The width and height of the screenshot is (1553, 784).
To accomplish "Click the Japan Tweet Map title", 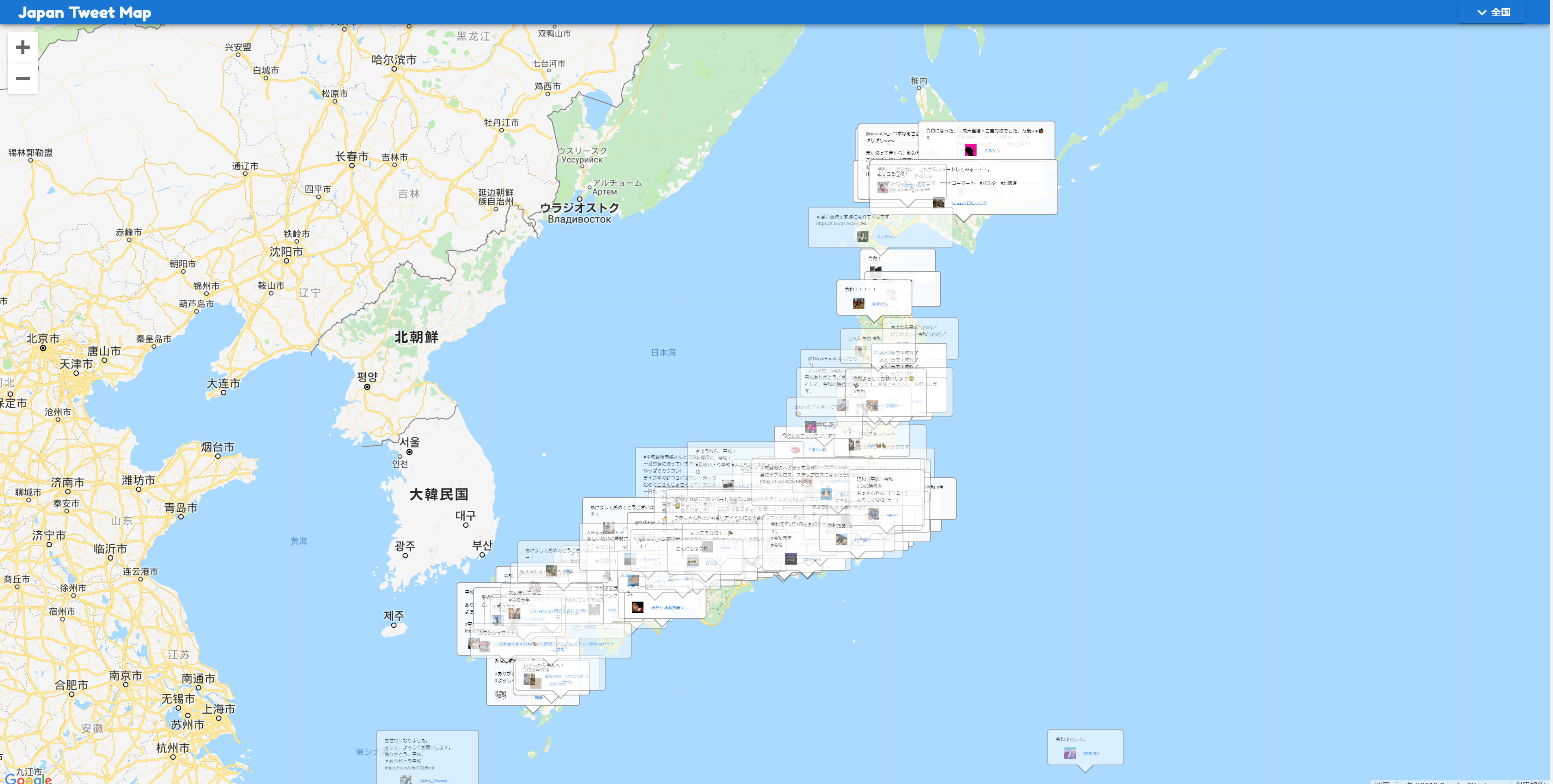I will coord(84,12).
